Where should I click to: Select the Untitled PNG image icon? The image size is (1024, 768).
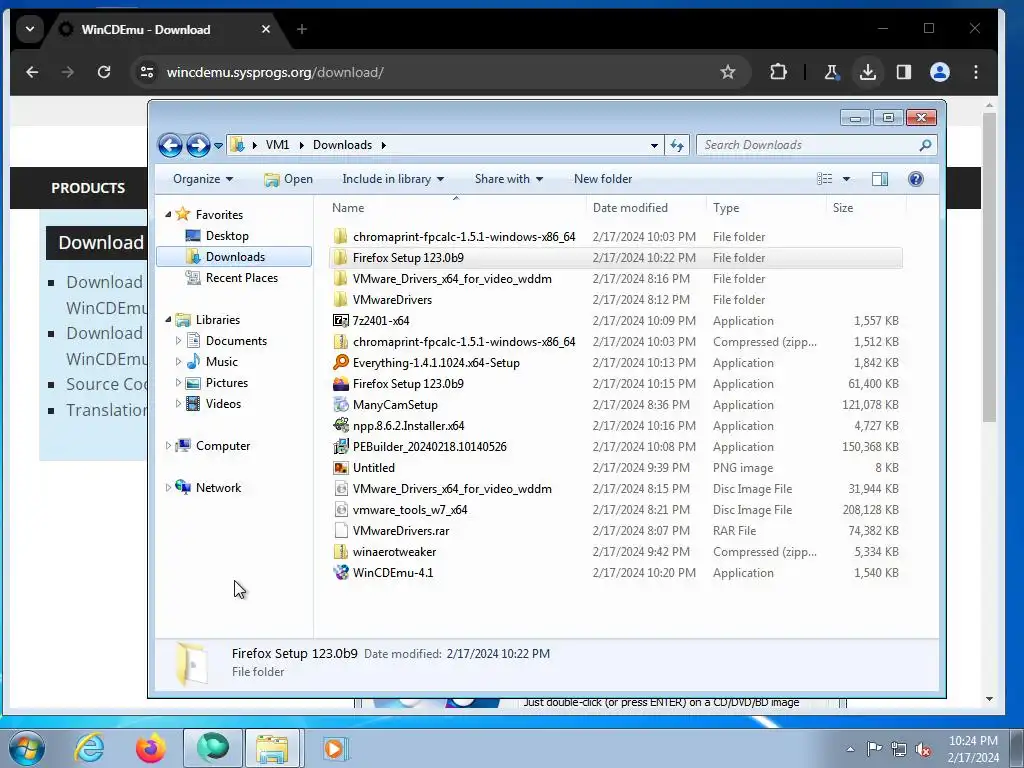pyautogui.click(x=340, y=468)
